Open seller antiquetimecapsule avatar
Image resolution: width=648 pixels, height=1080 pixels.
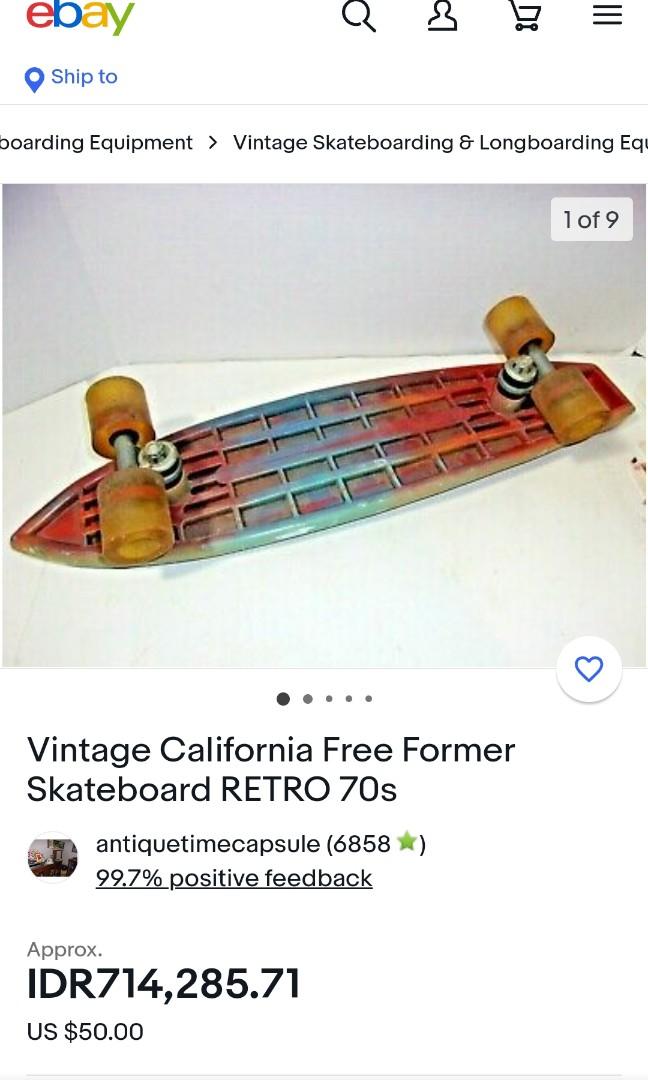53,858
